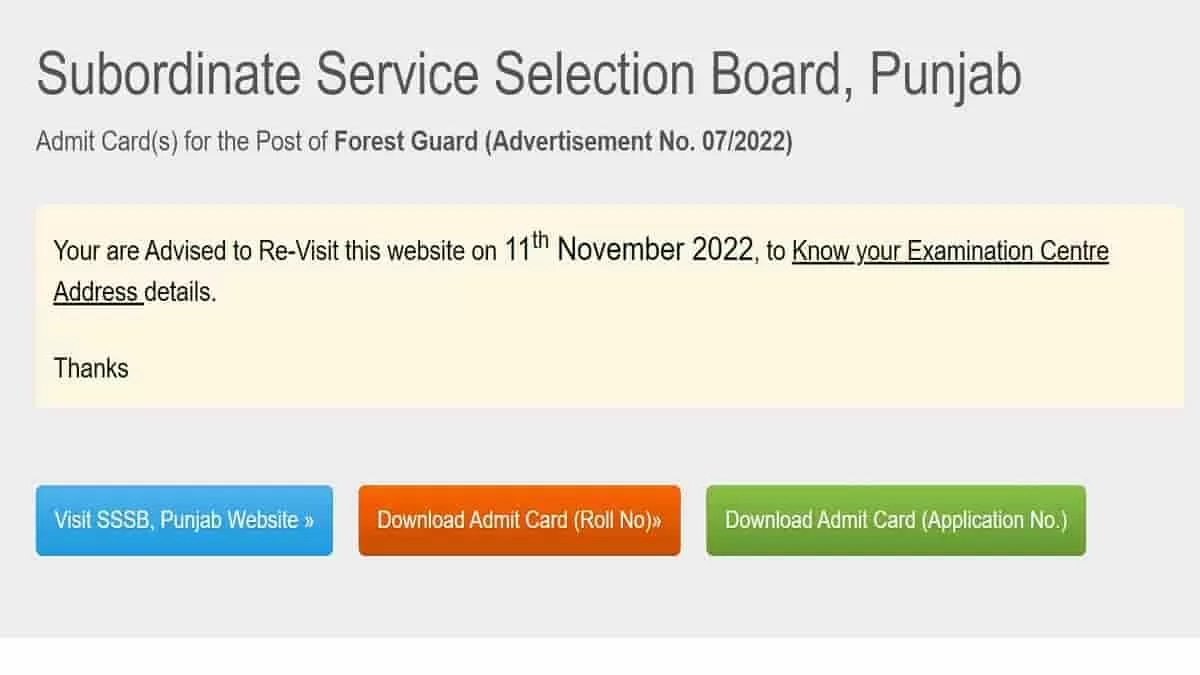Image resolution: width=1200 pixels, height=675 pixels.
Task: Click the superscript th in the date
Action: click(540, 240)
